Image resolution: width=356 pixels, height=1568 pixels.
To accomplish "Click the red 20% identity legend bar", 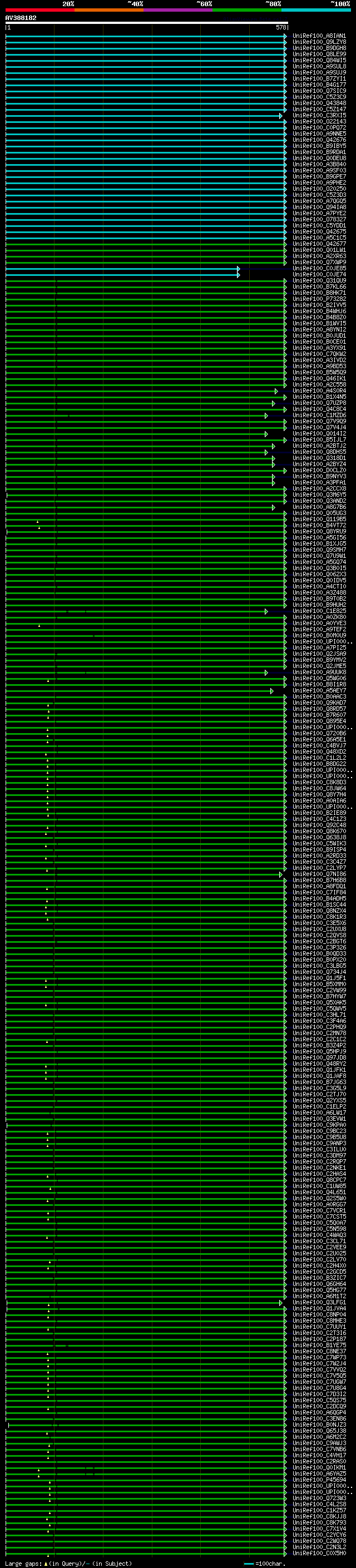I will [39, 10].
